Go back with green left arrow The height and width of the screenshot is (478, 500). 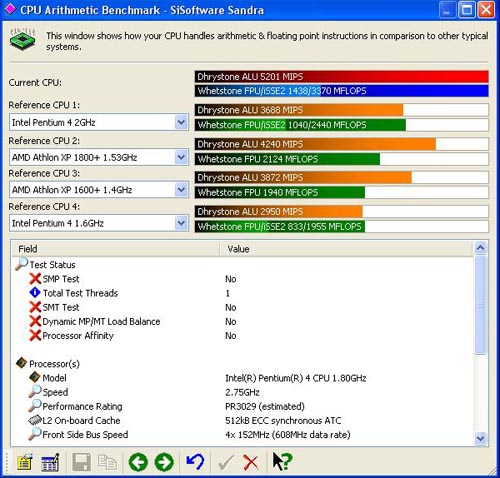138,462
